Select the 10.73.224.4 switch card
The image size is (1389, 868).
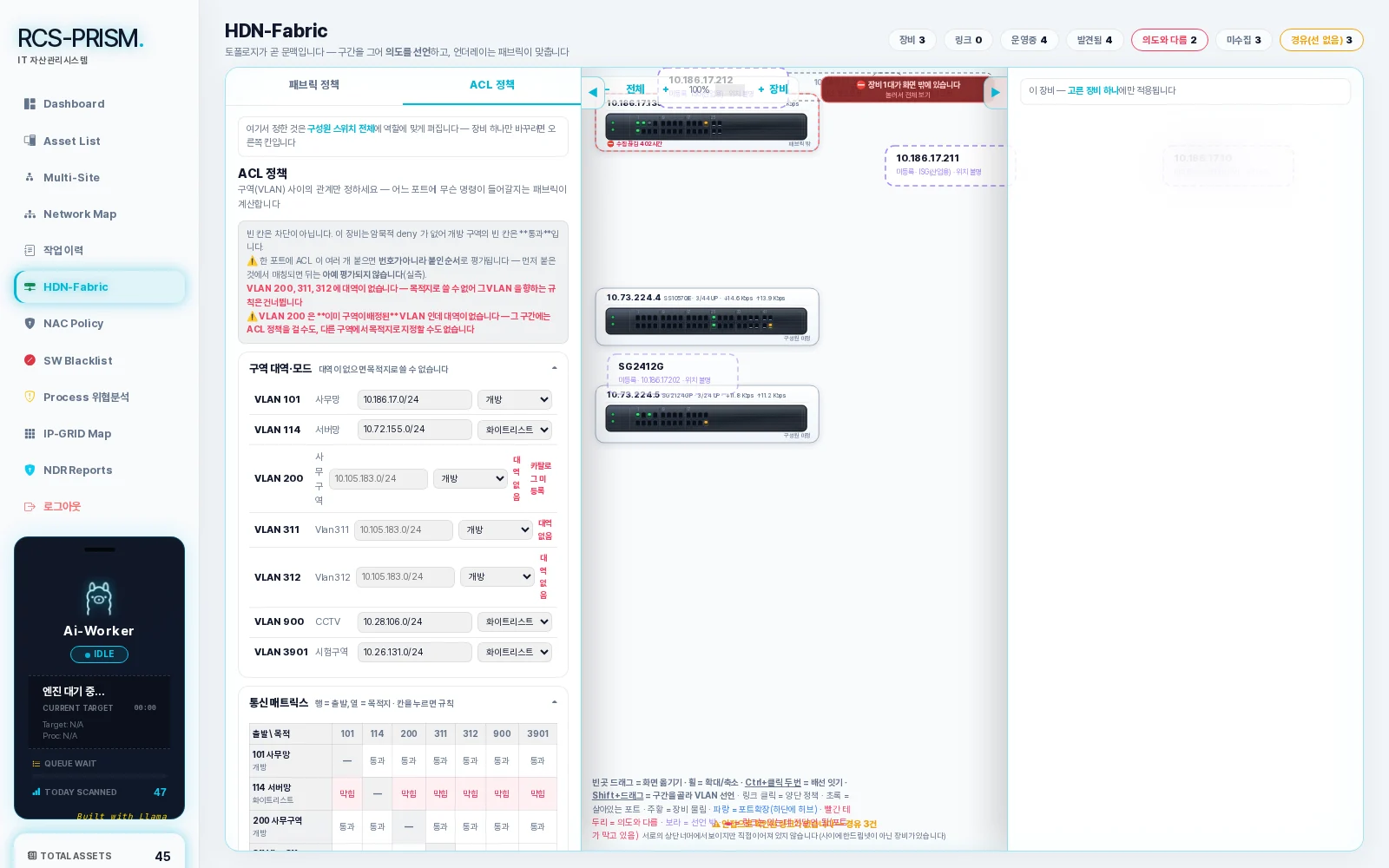707,317
